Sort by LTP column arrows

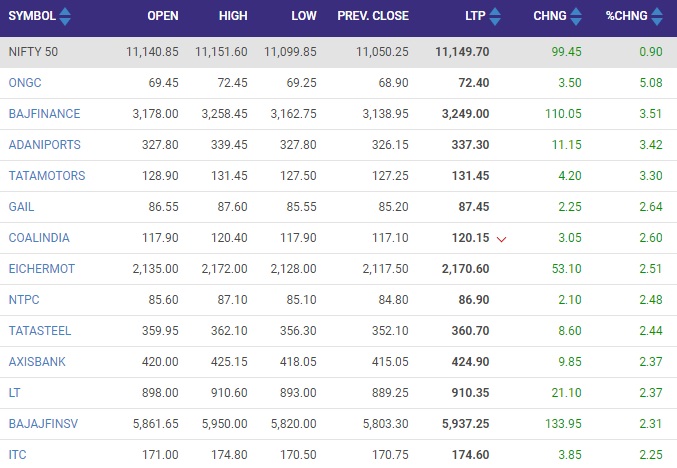[495, 16]
